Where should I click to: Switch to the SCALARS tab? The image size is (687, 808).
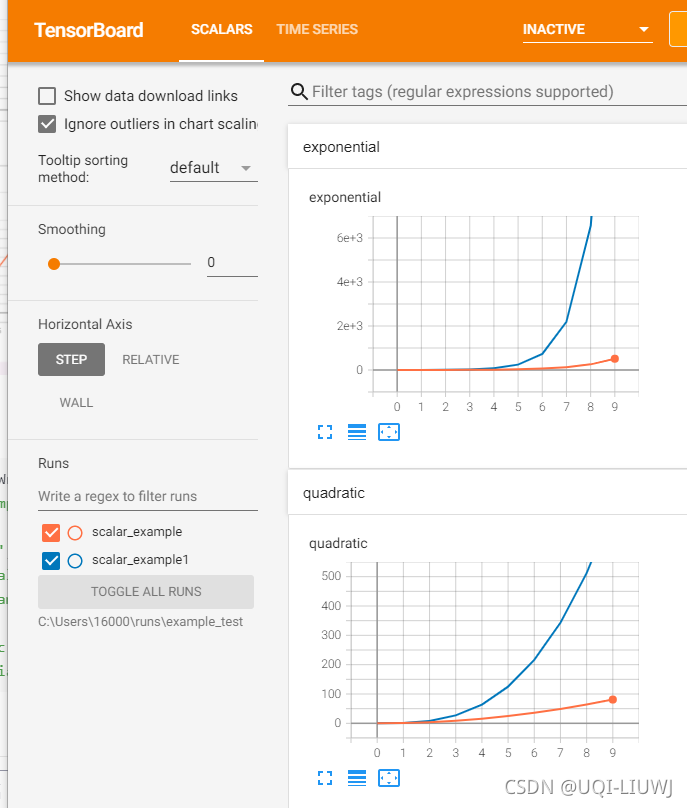pyautogui.click(x=222, y=29)
